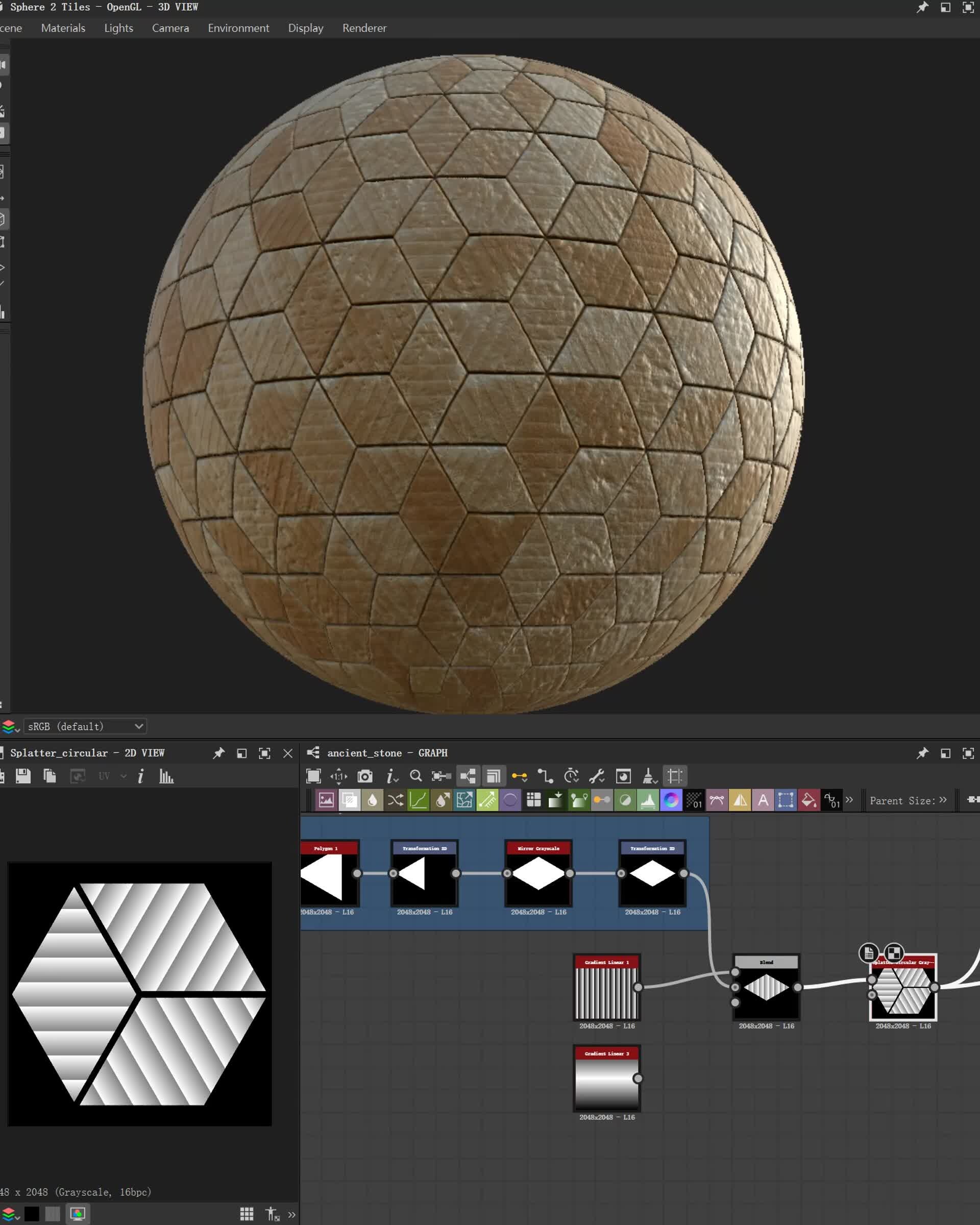
Task: Click the camera snapshot icon in graph toolbar
Action: point(365,776)
